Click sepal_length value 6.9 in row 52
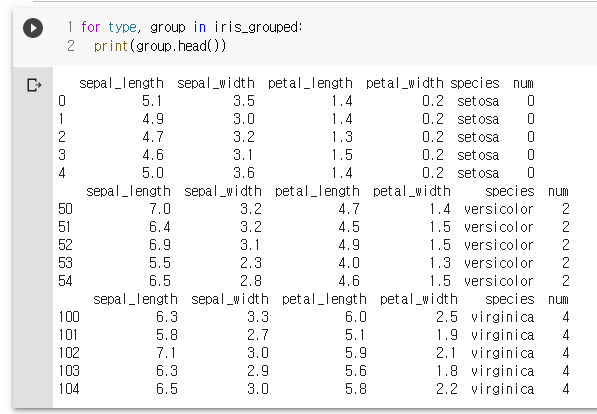 coord(160,245)
